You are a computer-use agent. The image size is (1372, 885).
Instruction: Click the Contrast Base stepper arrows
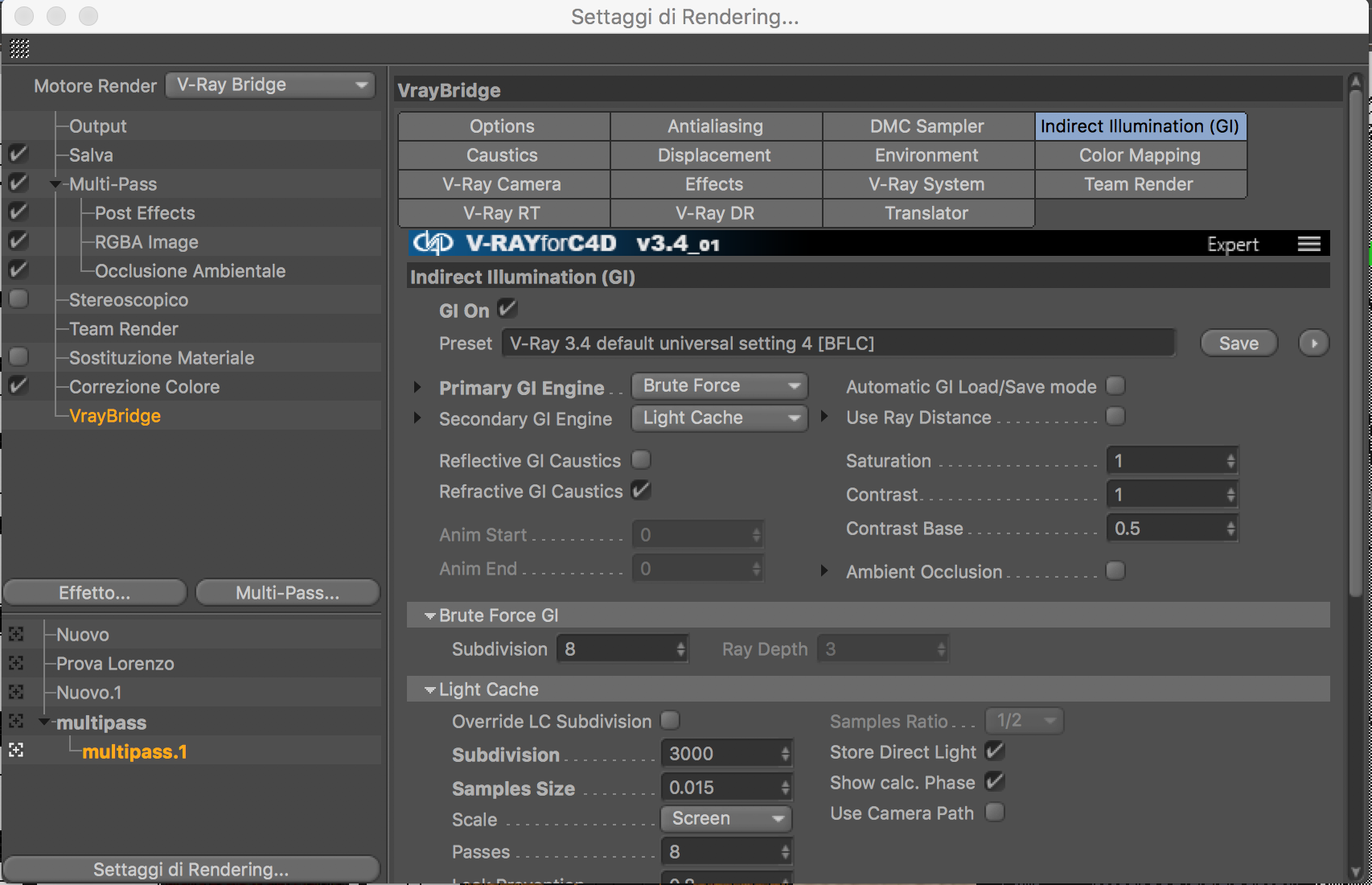pyautogui.click(x=1230, y=529)
